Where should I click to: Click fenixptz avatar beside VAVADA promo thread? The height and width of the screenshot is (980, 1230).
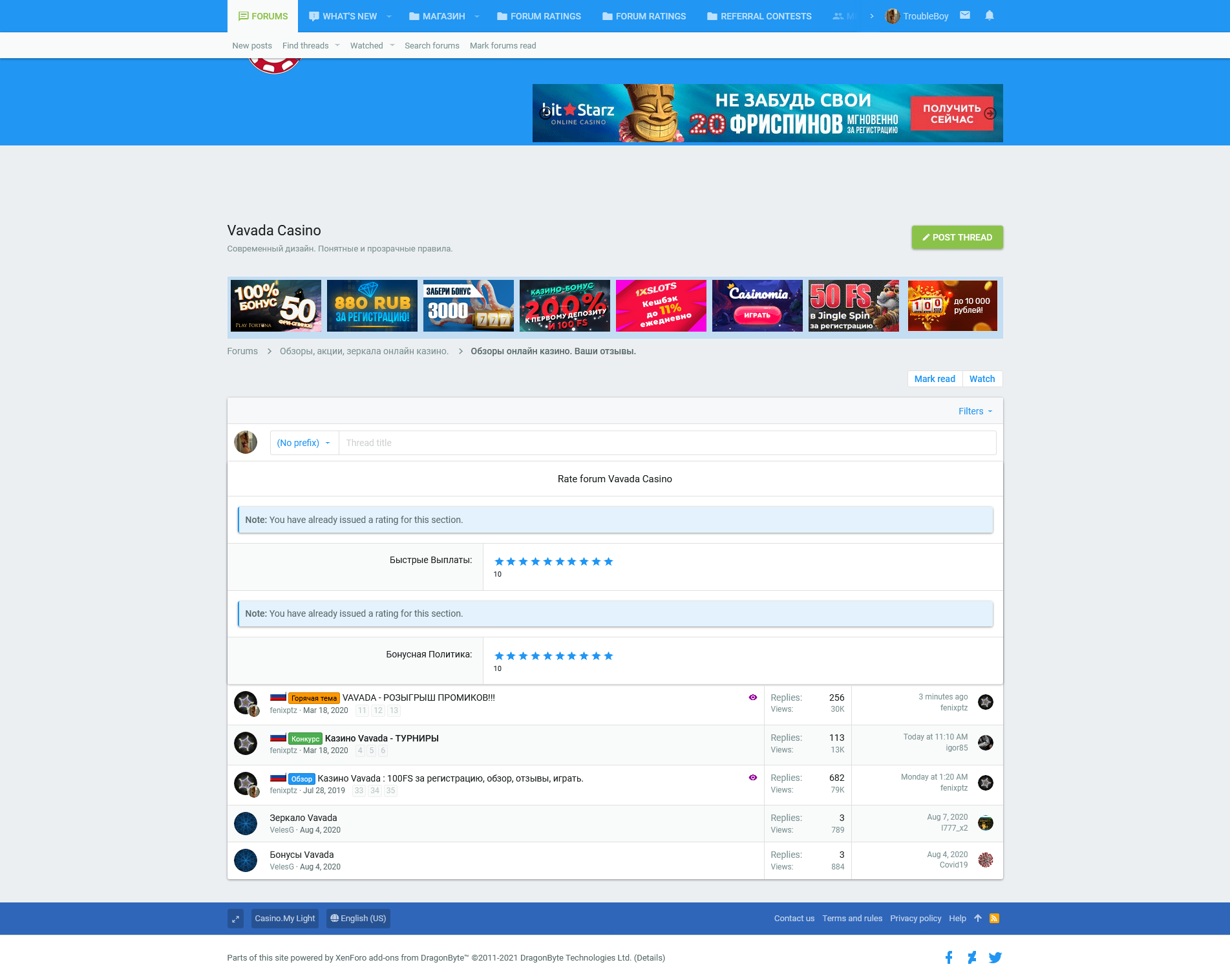click(x=246, y=703)
